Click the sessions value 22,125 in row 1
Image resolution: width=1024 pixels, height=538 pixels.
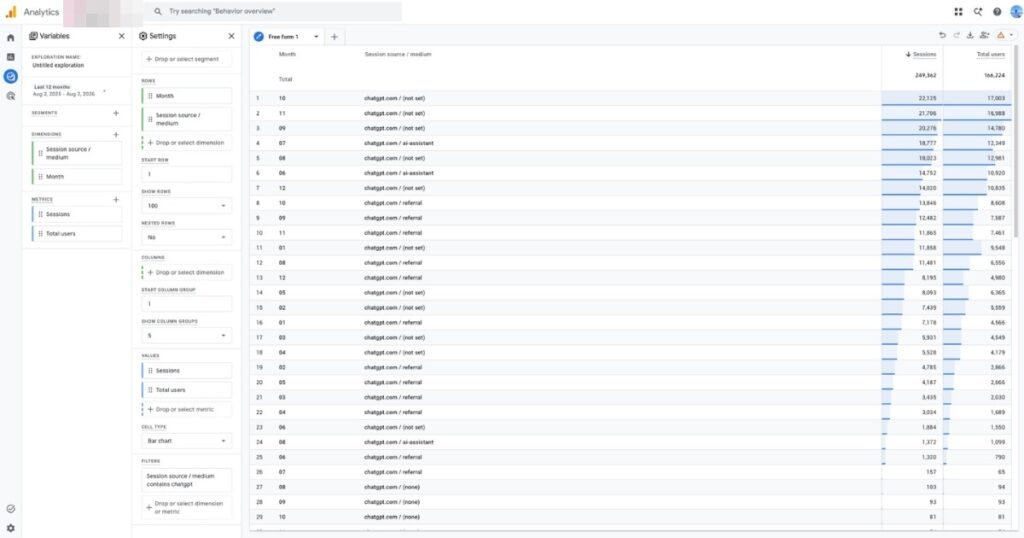927,98
